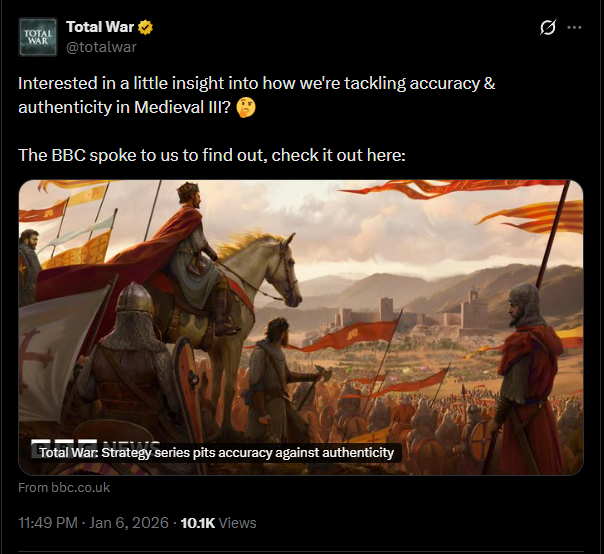View the 10.1K Views count
This screenshot has width=604, height=554.
click(217, 523)
